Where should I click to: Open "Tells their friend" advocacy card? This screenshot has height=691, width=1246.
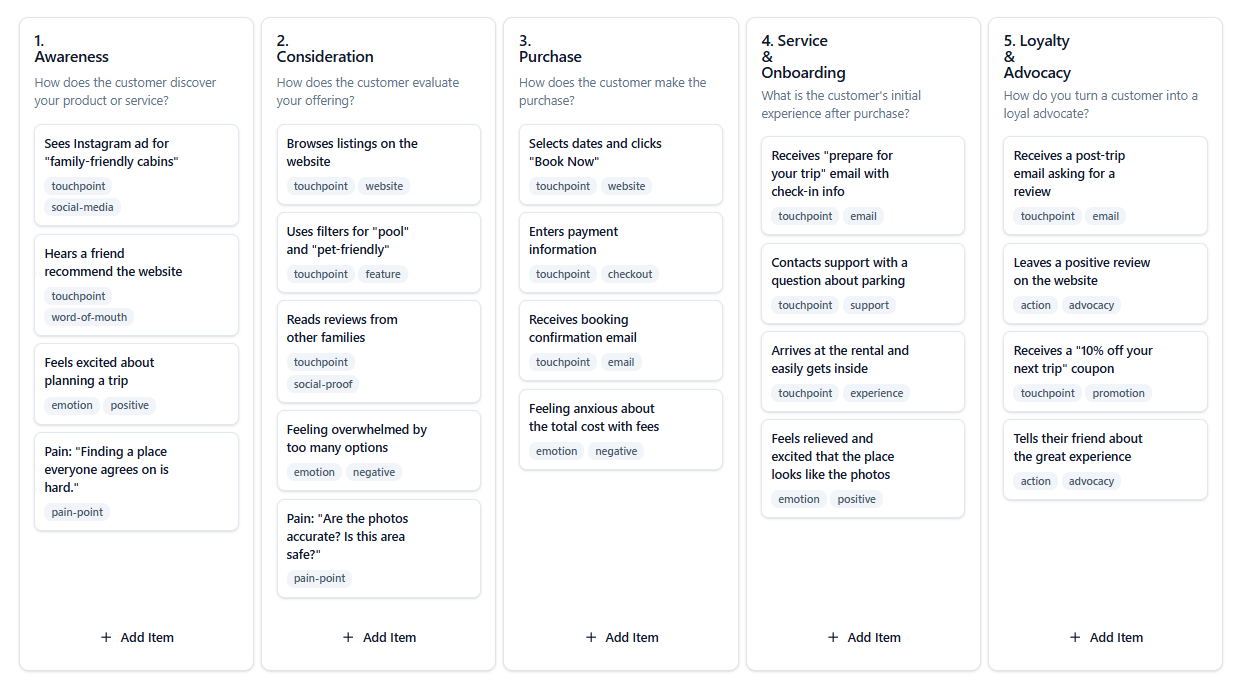tap(1105, 448)
